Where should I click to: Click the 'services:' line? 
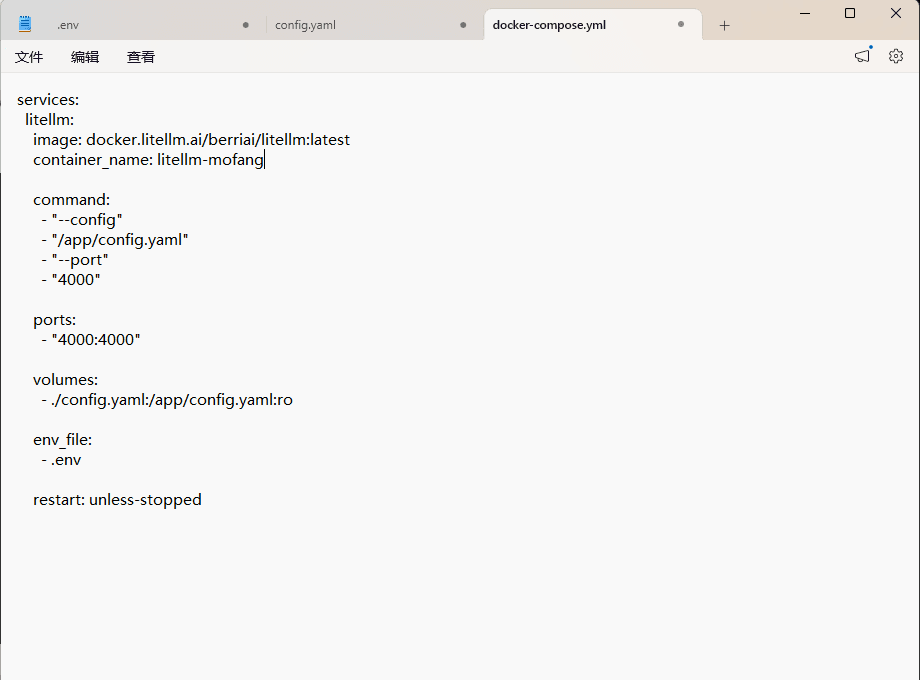click(x=48, y=100)
